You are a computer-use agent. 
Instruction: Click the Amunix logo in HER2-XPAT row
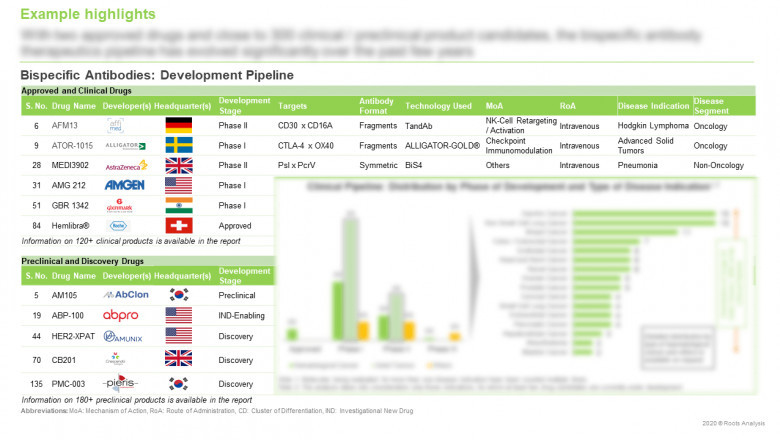(x=123, y=337)
